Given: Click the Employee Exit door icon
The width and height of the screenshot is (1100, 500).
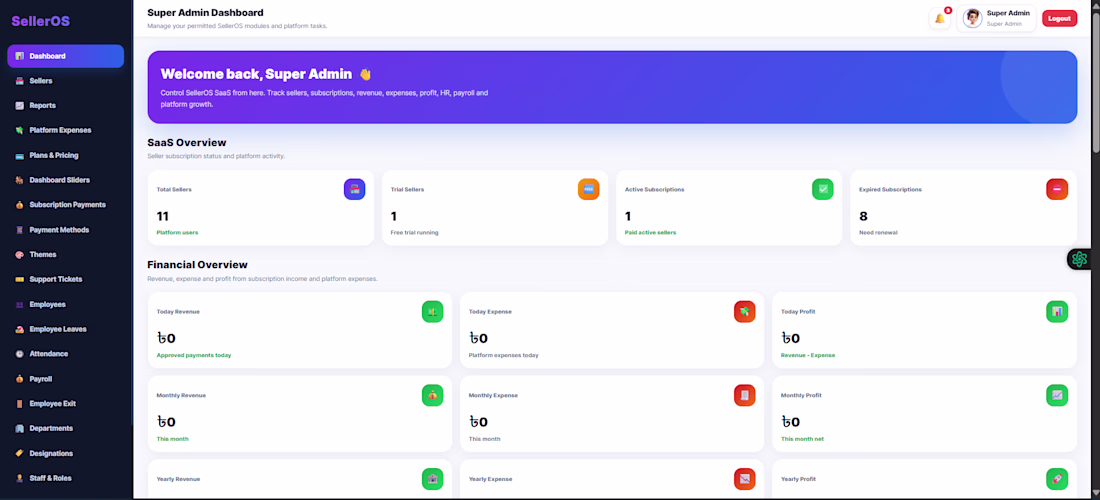Looking at the screenshot, I should [20, 403].
